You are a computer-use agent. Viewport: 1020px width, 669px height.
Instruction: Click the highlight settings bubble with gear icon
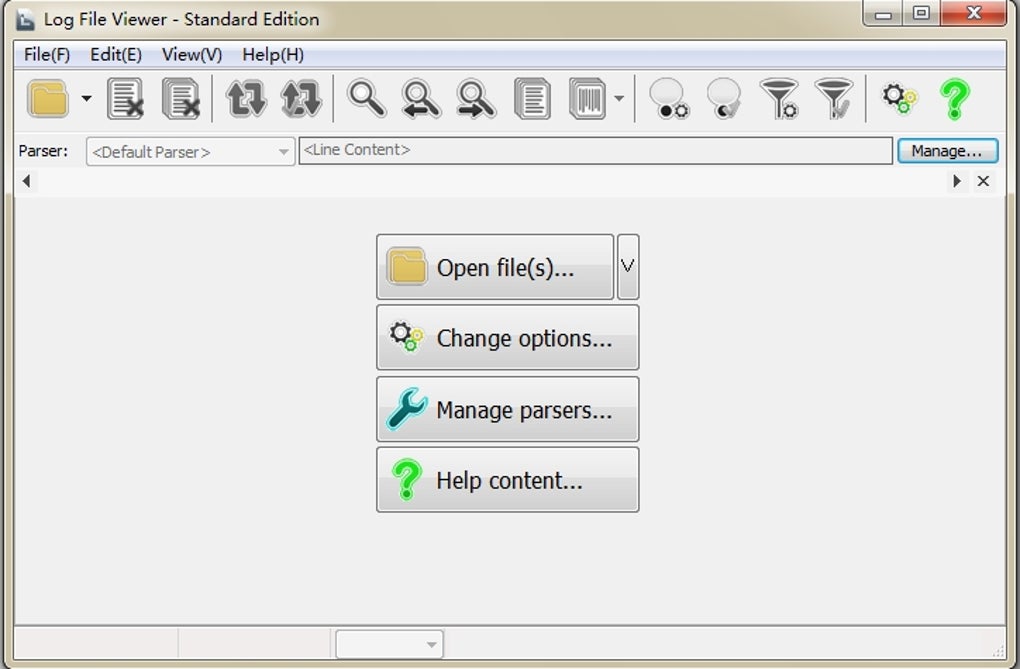pyautogui.click(x=669, y=99)
